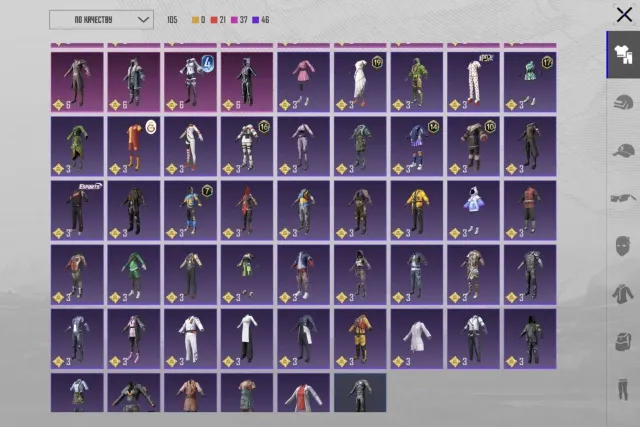Image resolution: width=640 pixels, height=427 pixels.
Task: Open the jacket tops category
Action: (x=622, y=294)
